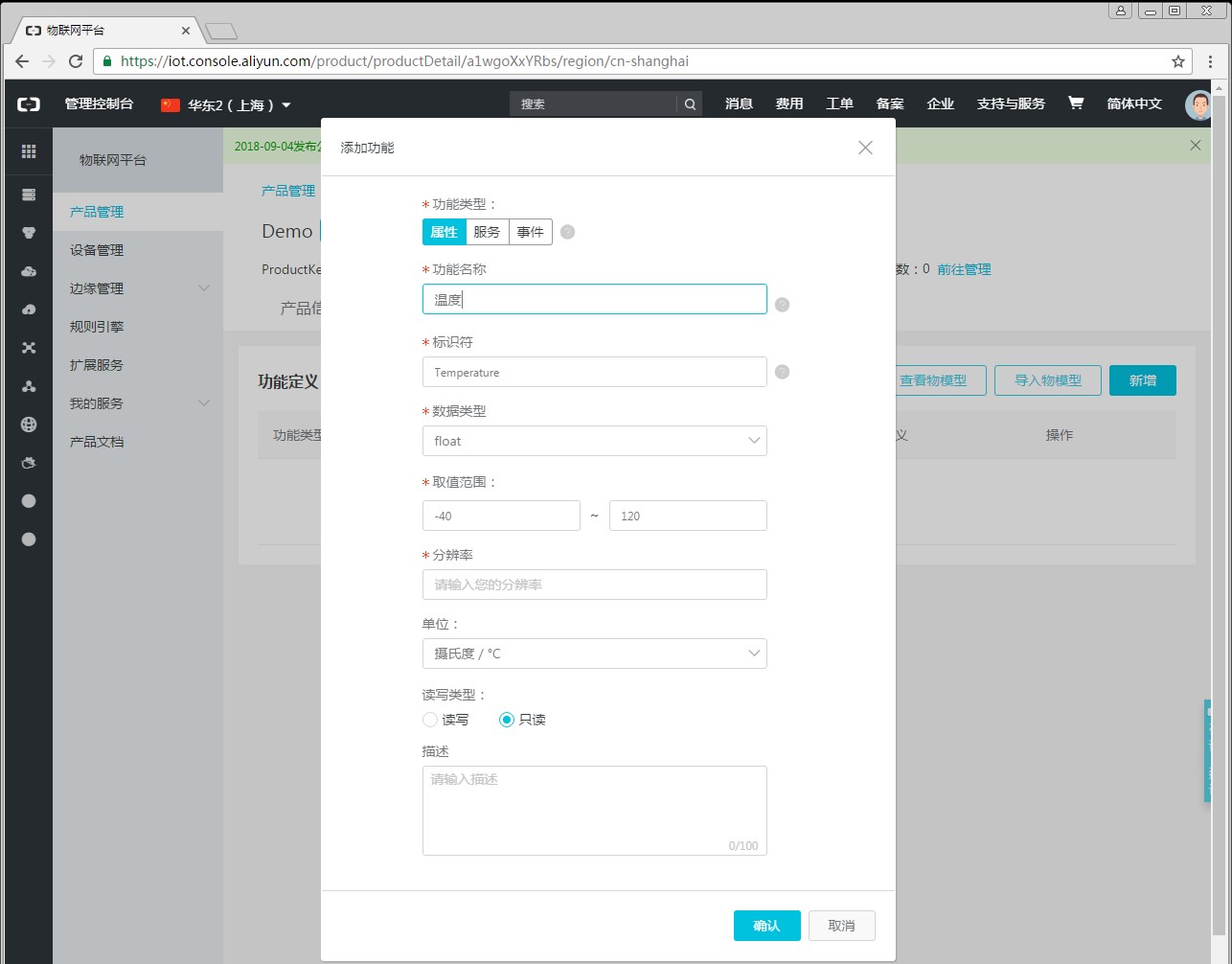Click the 新增 button

[x=1142, y=380]
